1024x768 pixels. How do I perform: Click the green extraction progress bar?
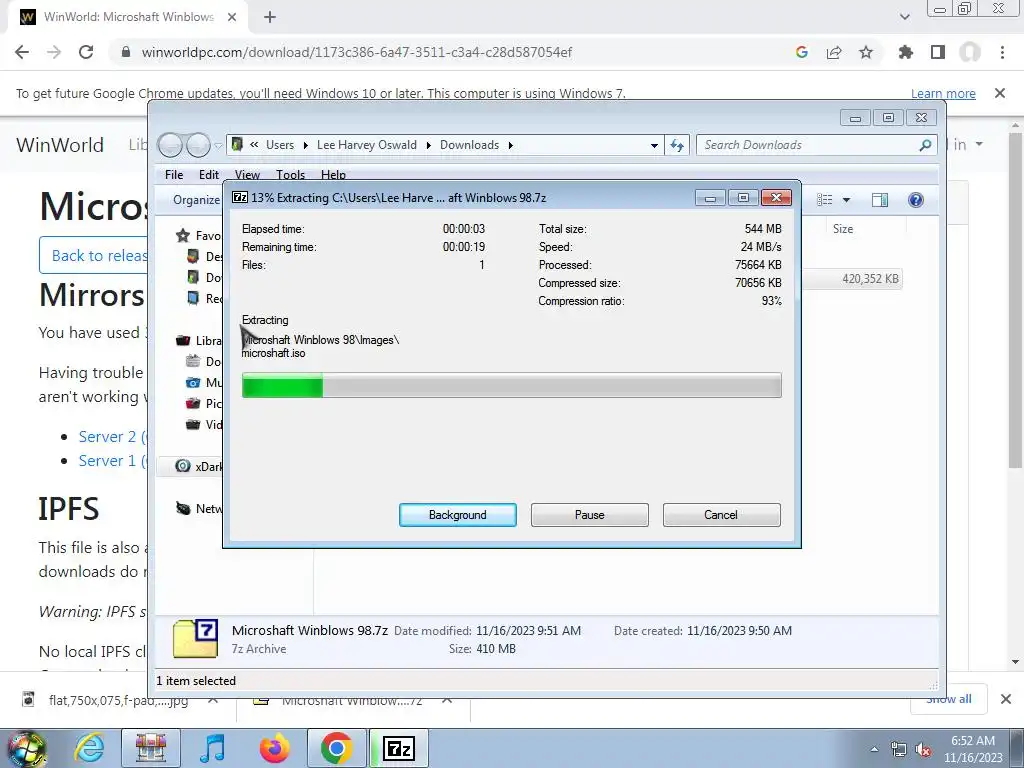pos(511,385)
